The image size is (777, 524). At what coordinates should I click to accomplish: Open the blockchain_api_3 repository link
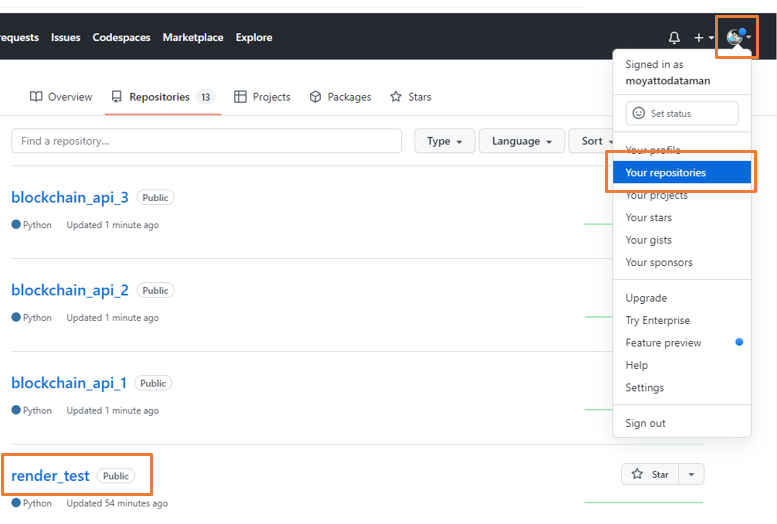click(x=70, y=197)
